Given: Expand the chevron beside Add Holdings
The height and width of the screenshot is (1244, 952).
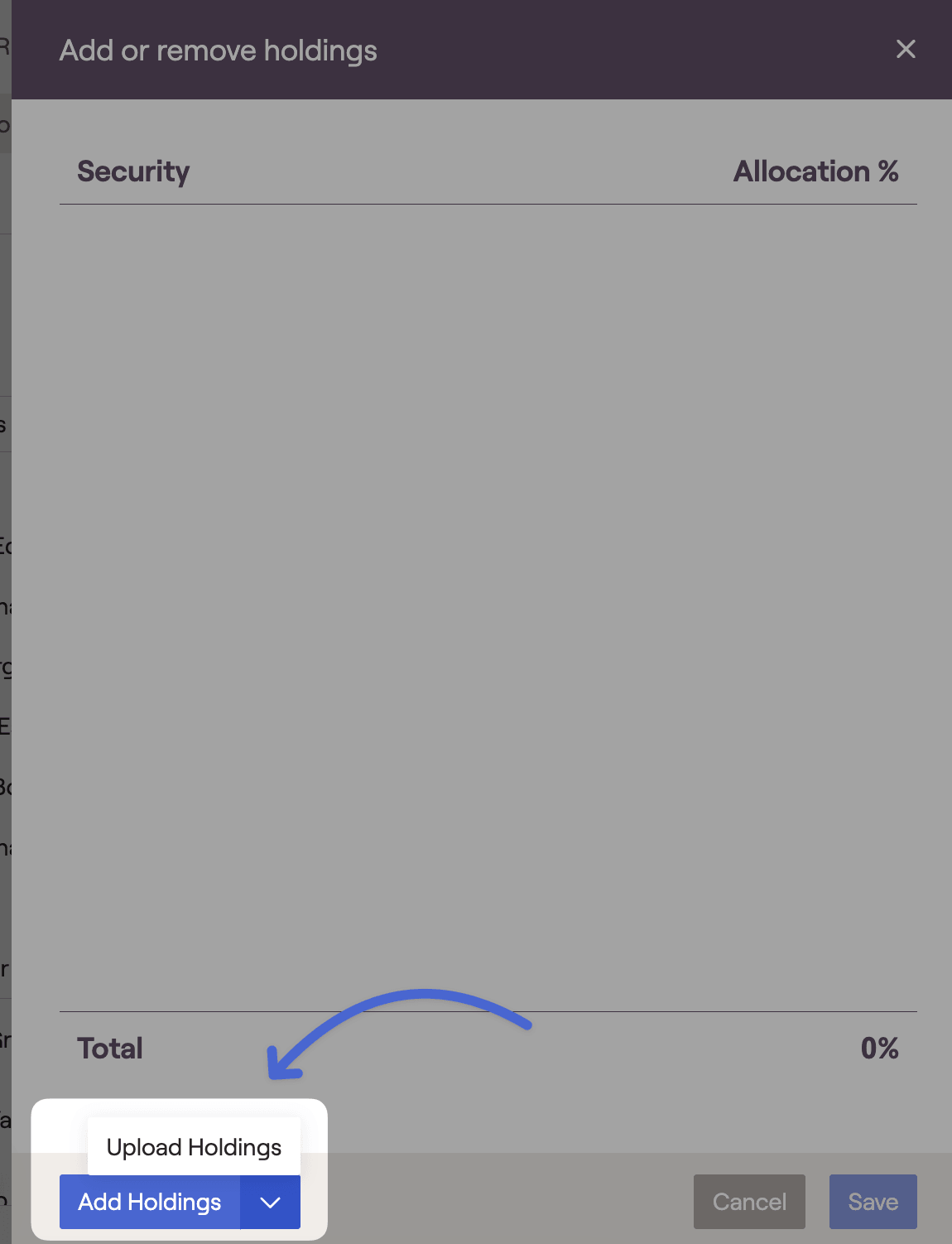Looking at the screenshot, I should coord(271,1202).
